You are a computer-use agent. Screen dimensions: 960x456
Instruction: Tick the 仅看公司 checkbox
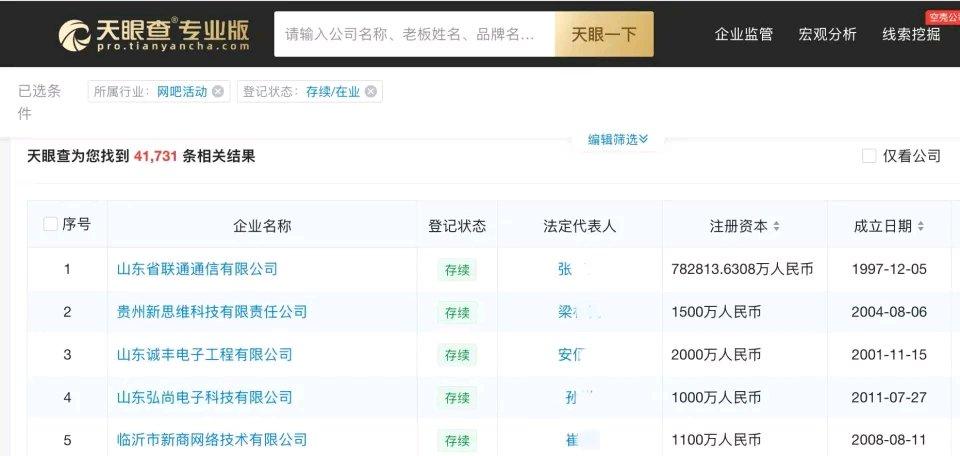click(869, 156)
